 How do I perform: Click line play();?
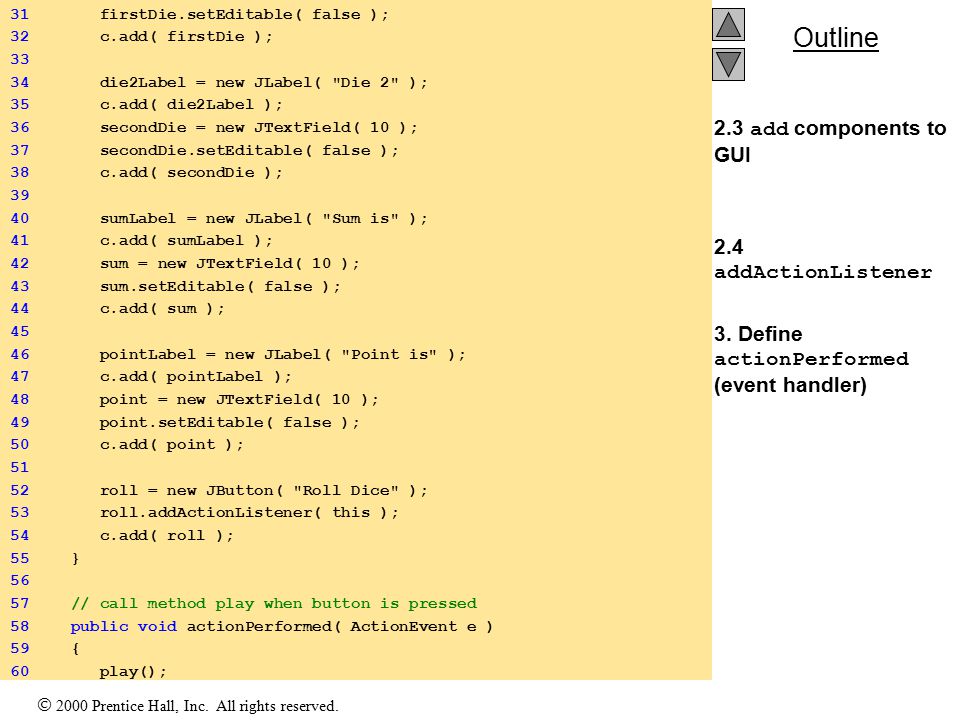[133, 672]
